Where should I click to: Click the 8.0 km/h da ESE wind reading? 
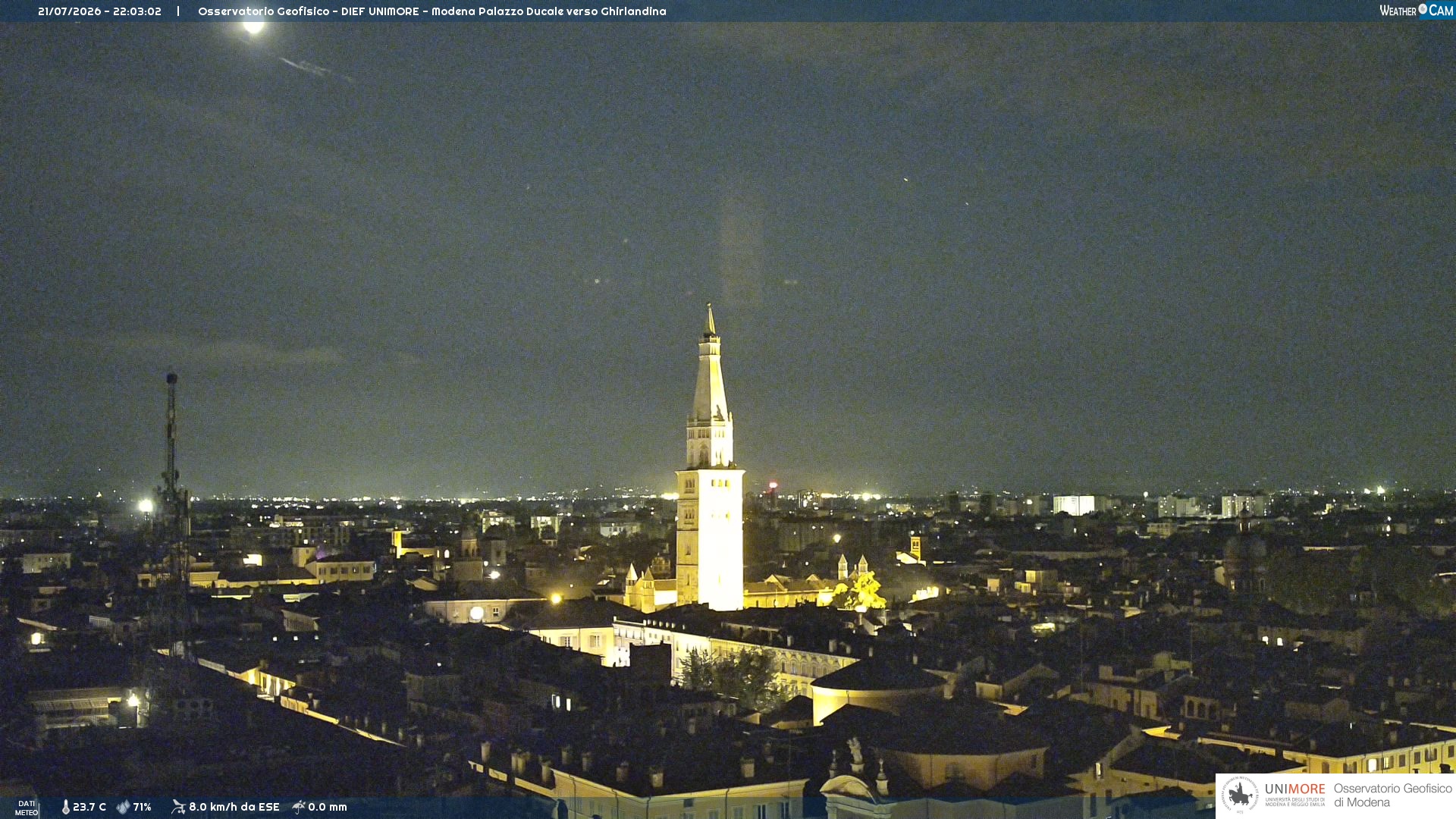click(234, 807)
